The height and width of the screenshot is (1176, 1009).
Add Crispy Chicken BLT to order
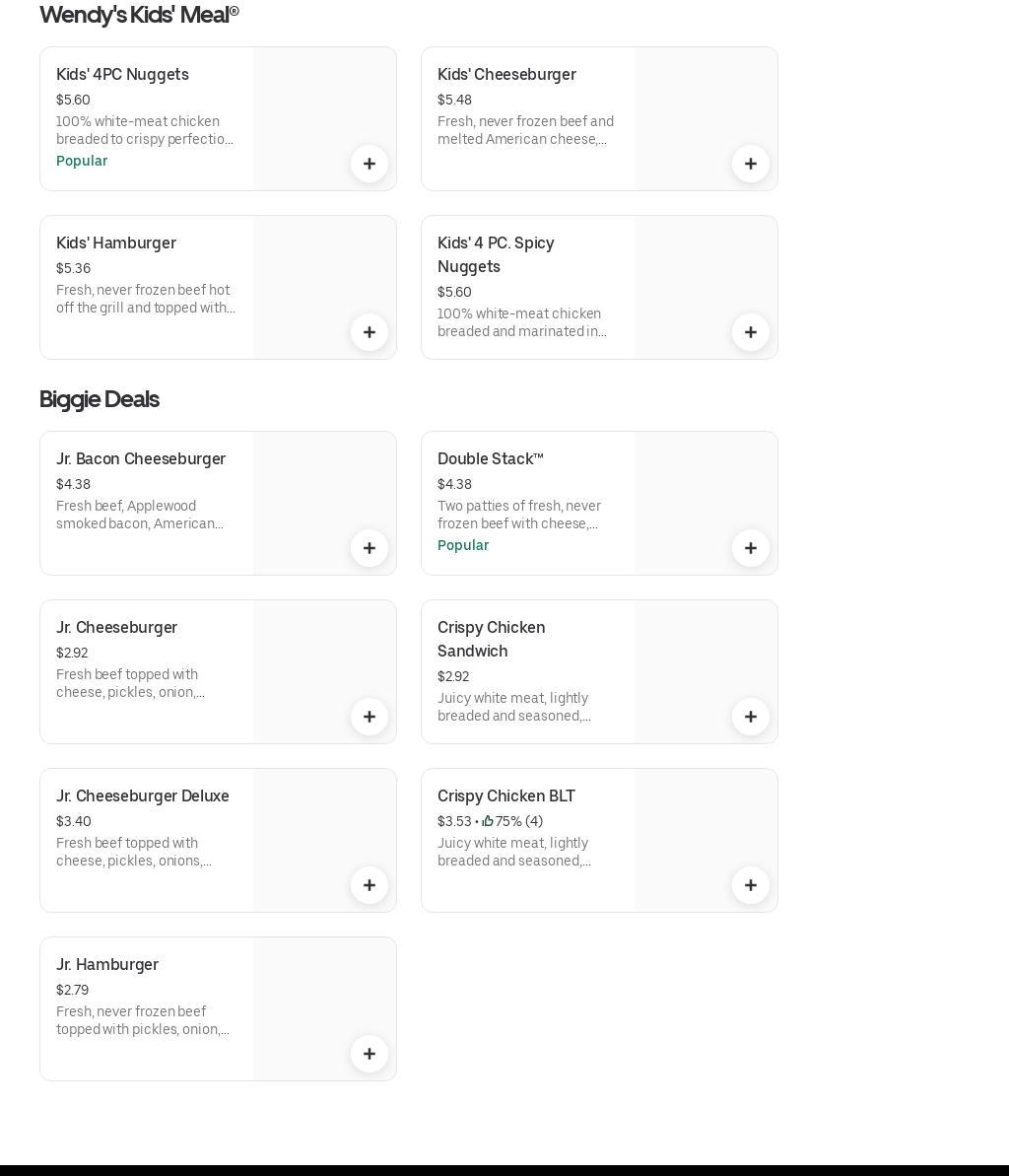click(751, 885)
